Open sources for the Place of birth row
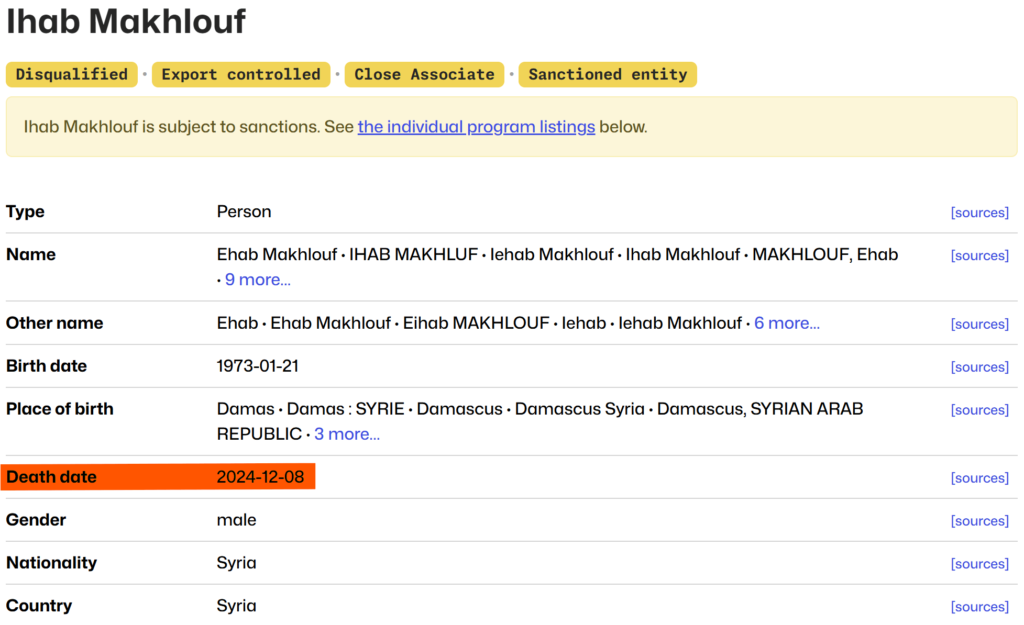The width and height of the screenshot is (1024, 625). point(979,410)
